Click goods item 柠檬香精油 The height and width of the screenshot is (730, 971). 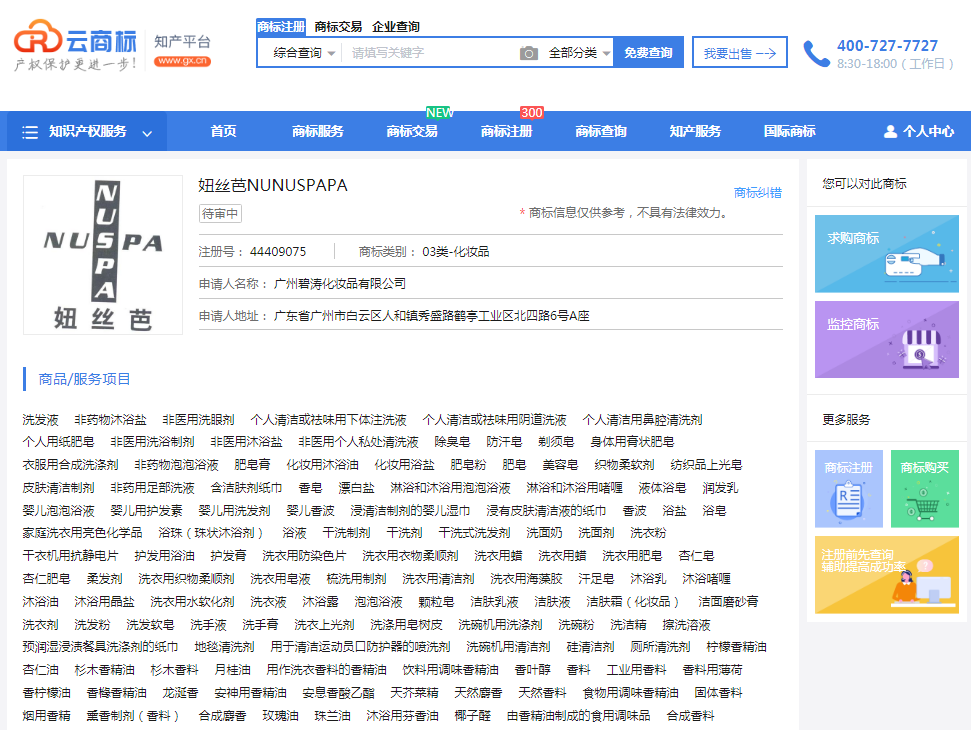(x=736, y=647)
